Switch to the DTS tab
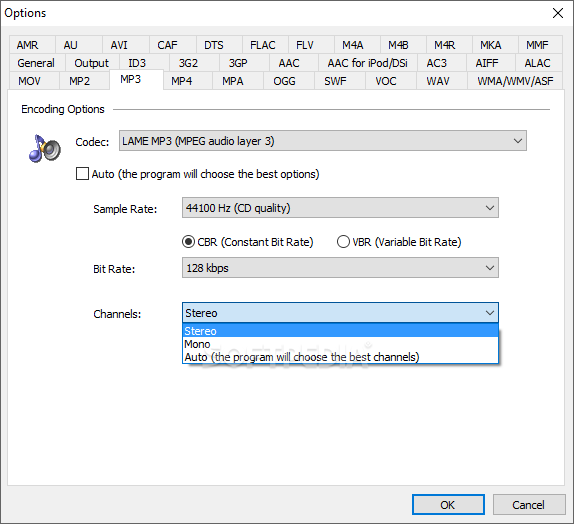Viewport: 574px width, 524px height. point(219,45)
